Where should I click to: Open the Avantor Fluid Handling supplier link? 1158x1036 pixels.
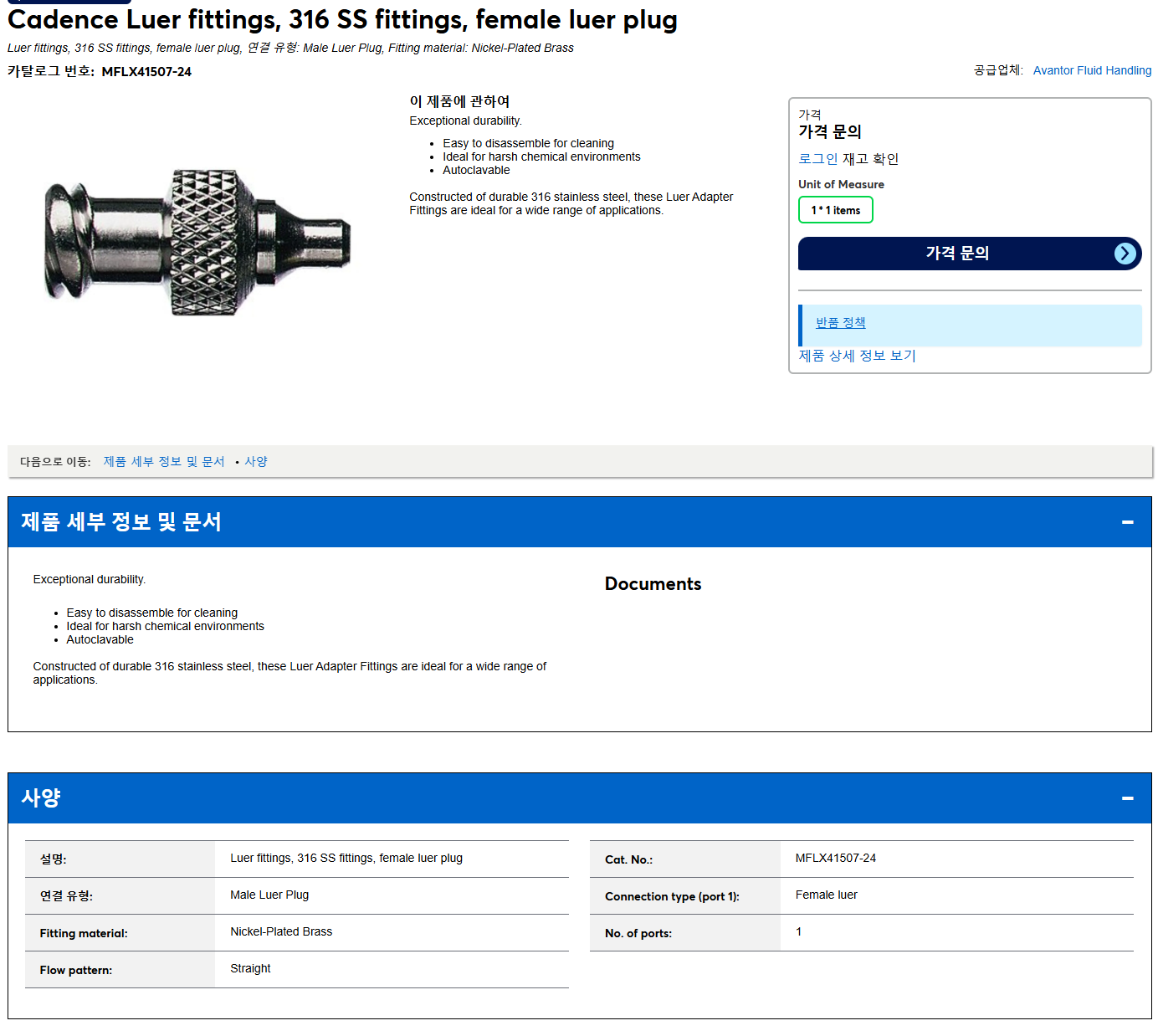click(1092, 70)
